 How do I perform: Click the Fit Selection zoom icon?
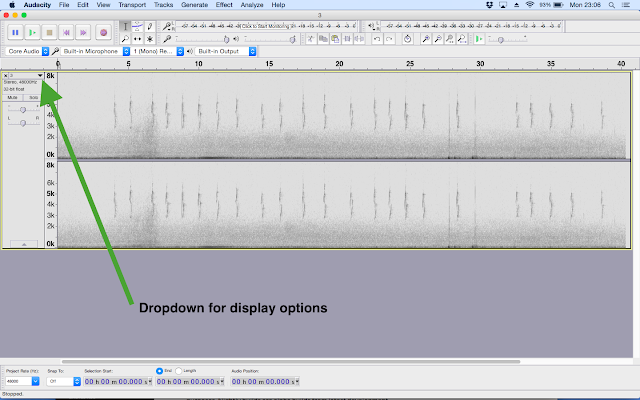(450, 39)
